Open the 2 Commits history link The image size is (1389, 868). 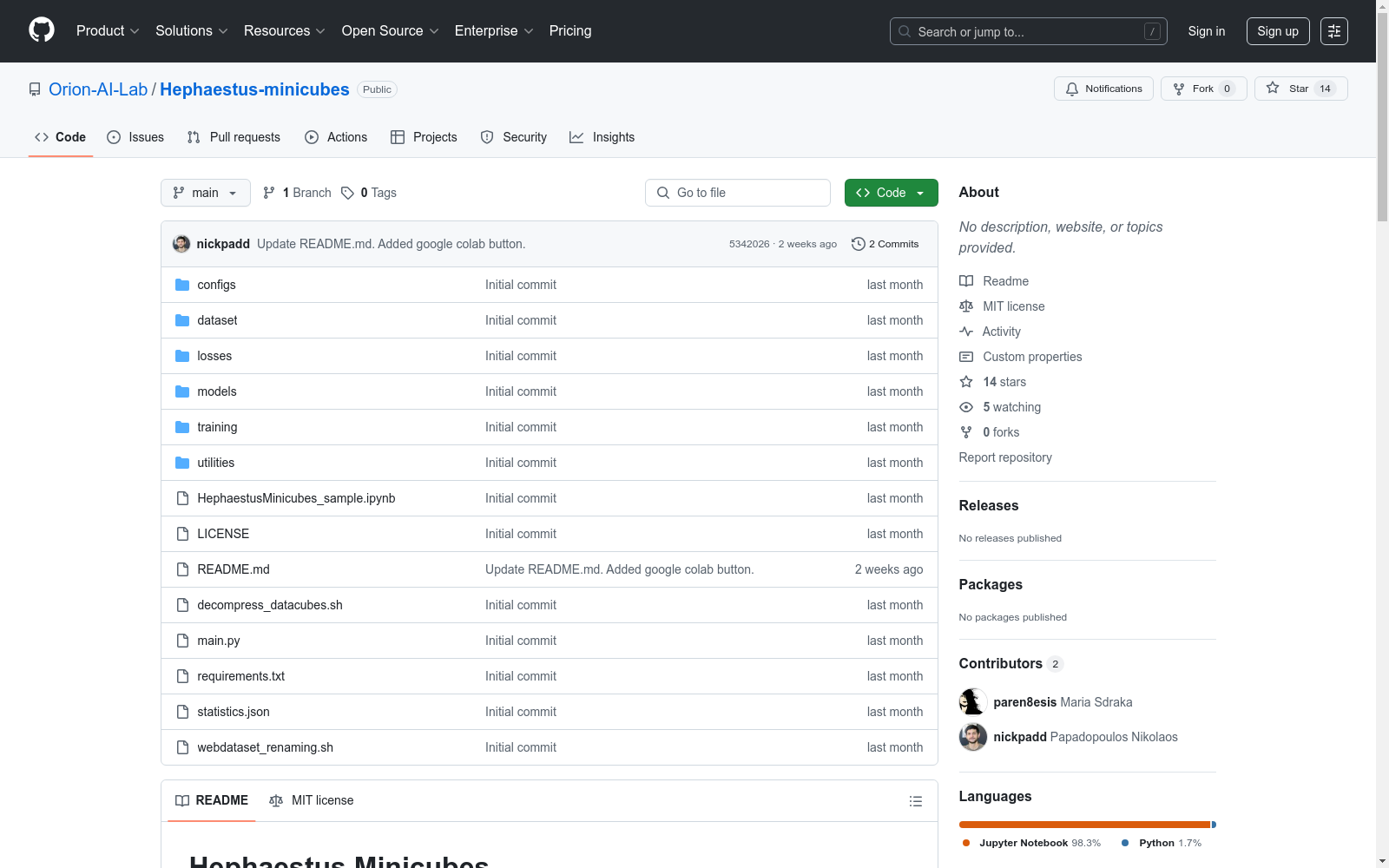point(885,244)
